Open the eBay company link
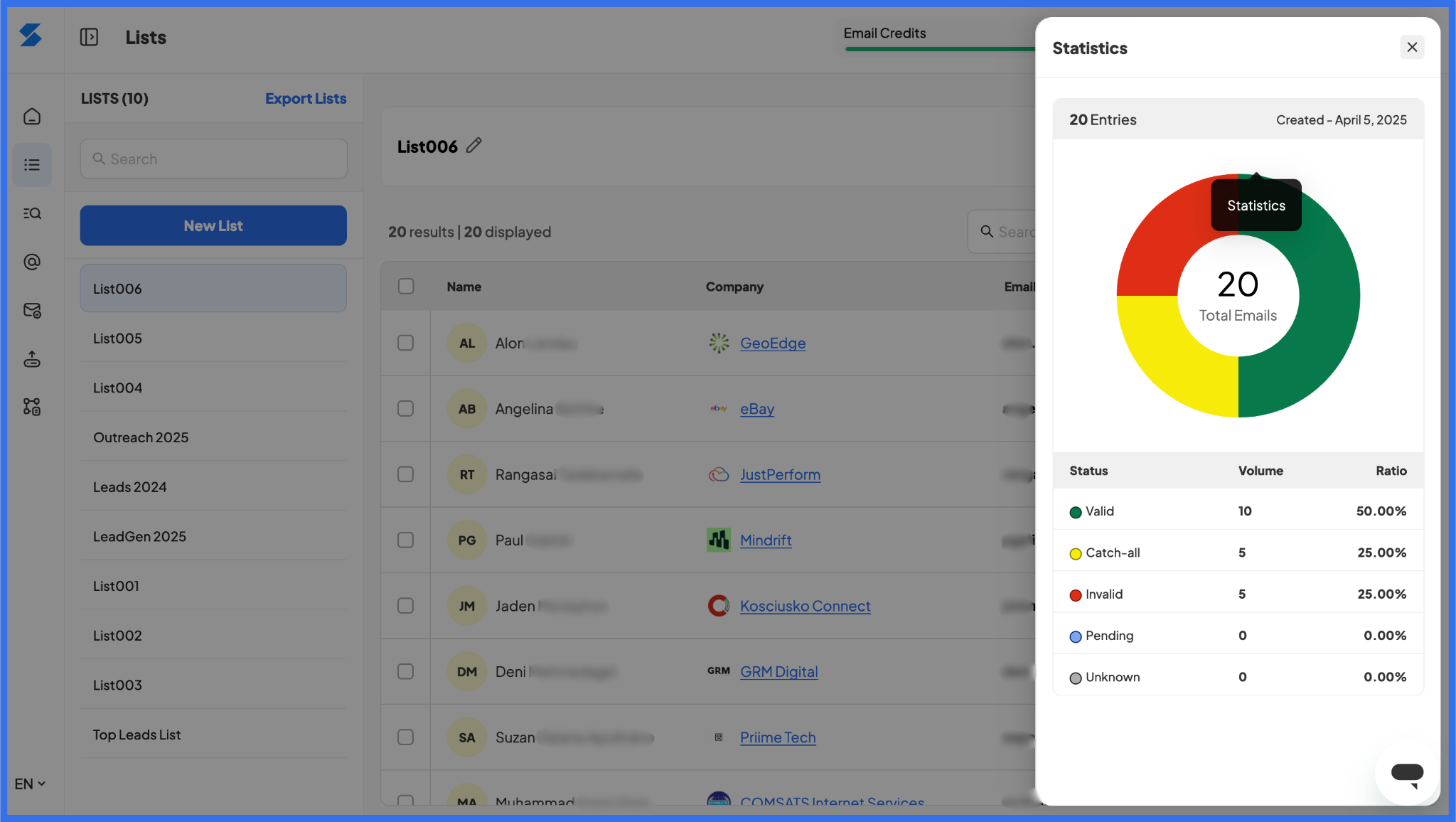Screen dimensions: 1456x822 [757, 409]
